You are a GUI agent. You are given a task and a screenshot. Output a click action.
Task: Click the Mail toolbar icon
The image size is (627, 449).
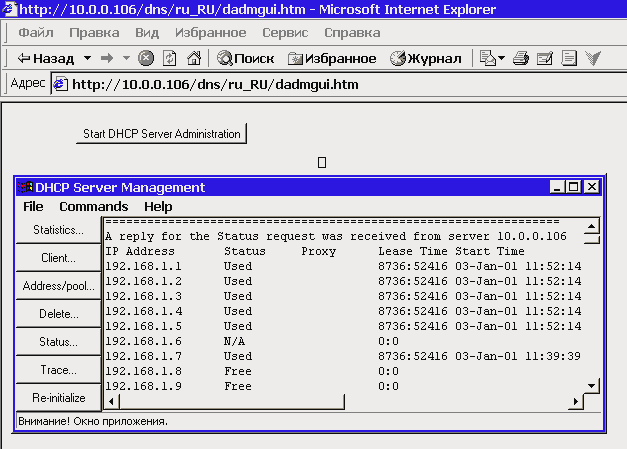click(487, 58)
